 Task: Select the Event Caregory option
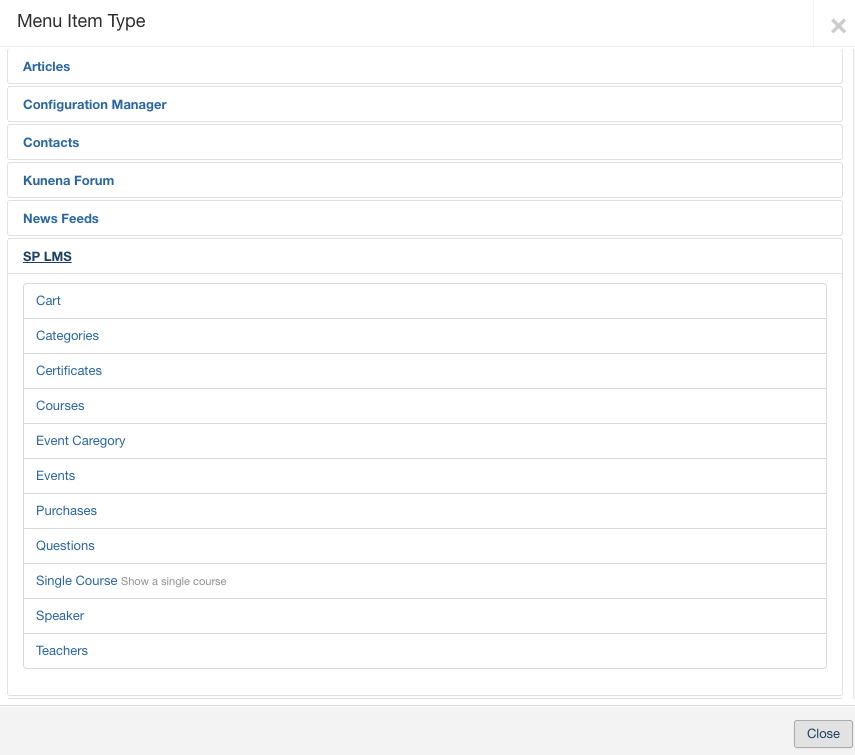pos(81,441)
